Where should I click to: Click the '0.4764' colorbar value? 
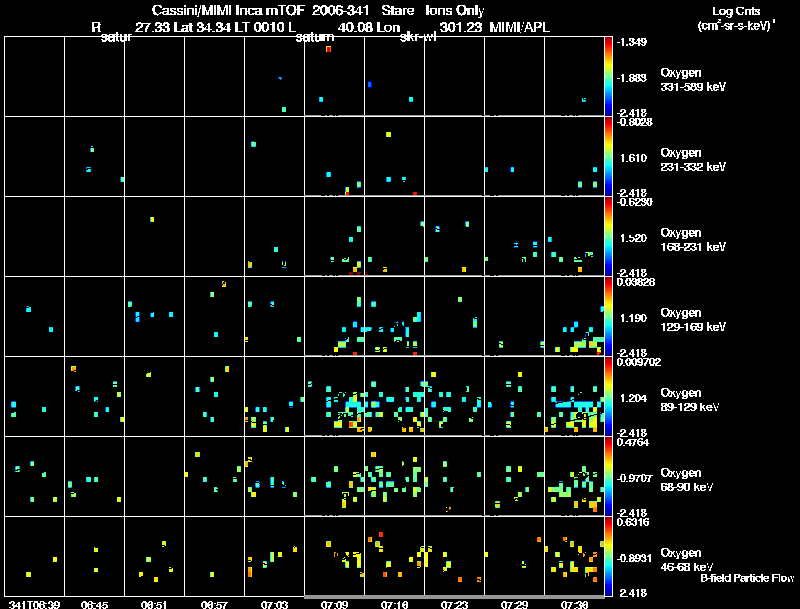633,442
